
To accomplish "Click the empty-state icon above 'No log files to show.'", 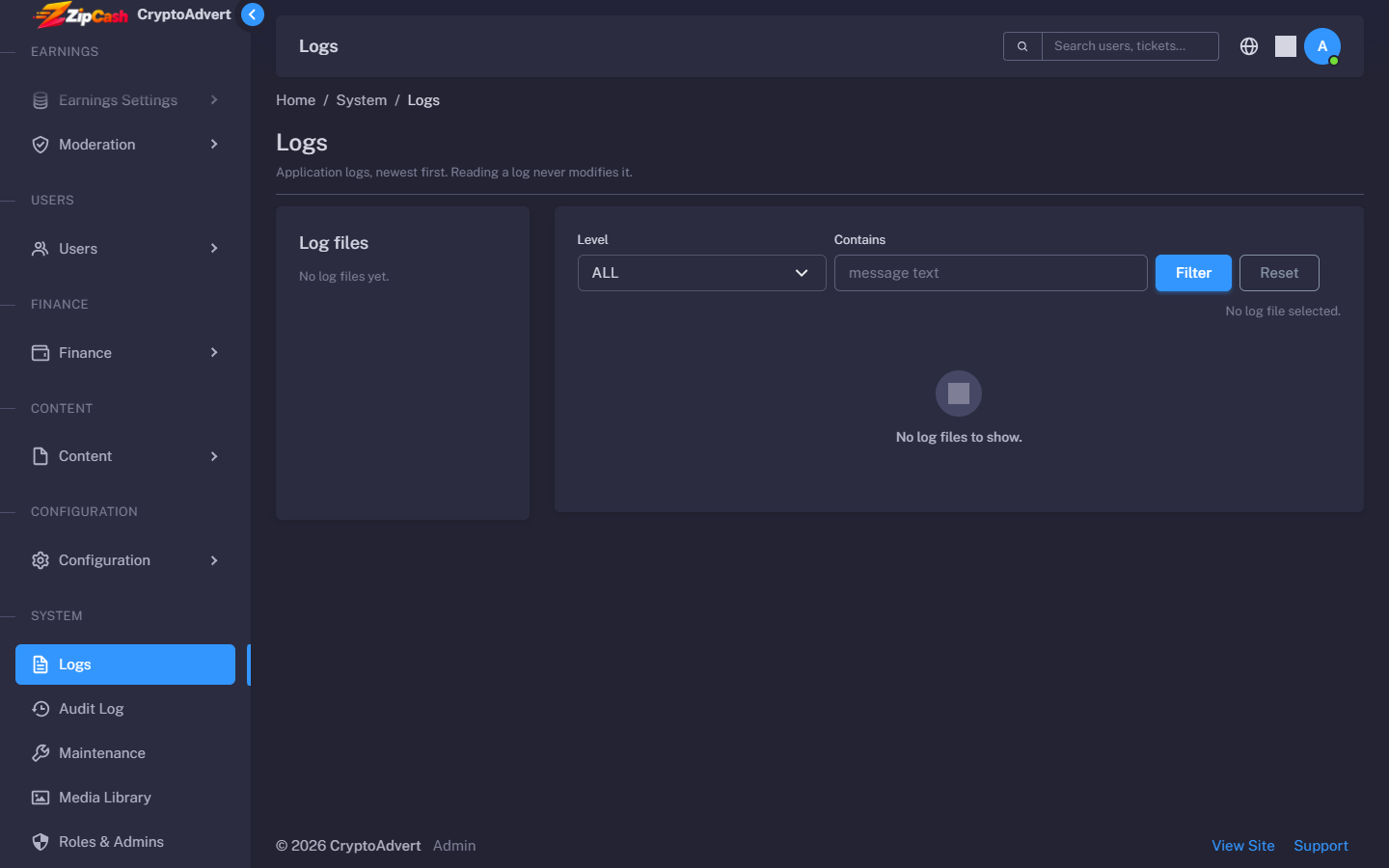I will pyautogui.click(x=959, y=393).
